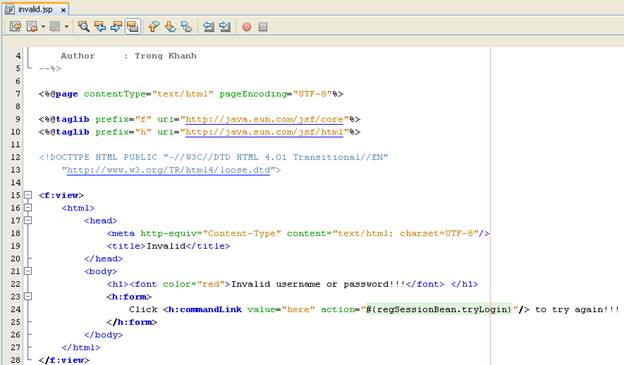Click Find Selection magnifier icon
The image size is (624, 365).
83,27
